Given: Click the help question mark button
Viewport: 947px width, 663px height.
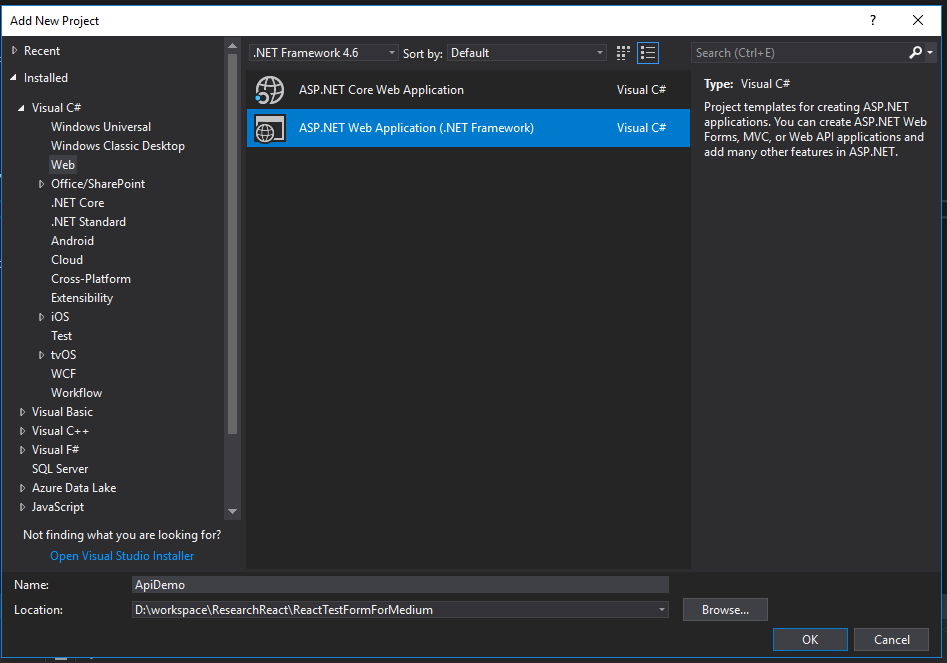Looking at the screenshot, I should (x=873, y=21).
